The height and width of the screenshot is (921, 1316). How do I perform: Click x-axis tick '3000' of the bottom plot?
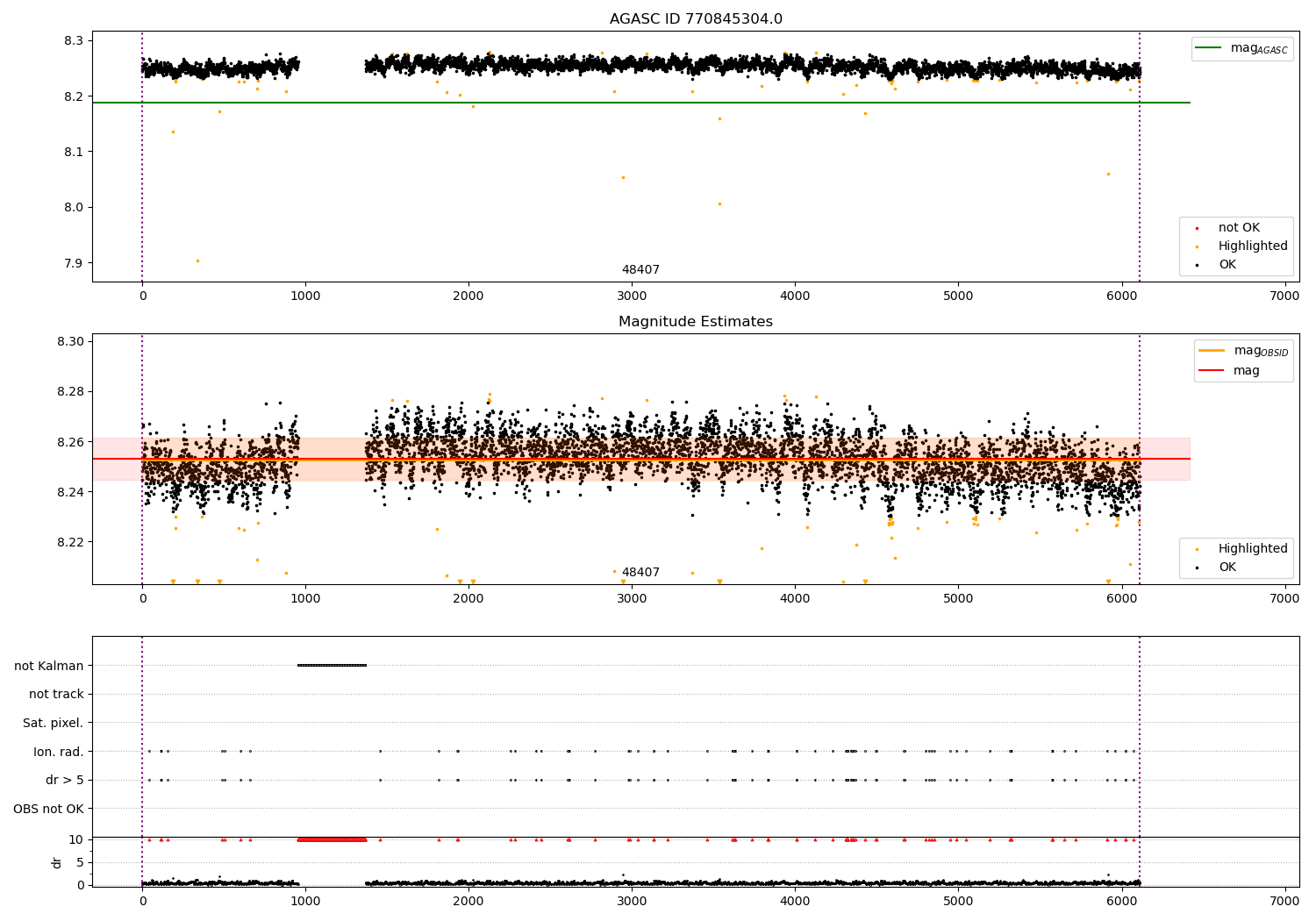coord(632,901)
